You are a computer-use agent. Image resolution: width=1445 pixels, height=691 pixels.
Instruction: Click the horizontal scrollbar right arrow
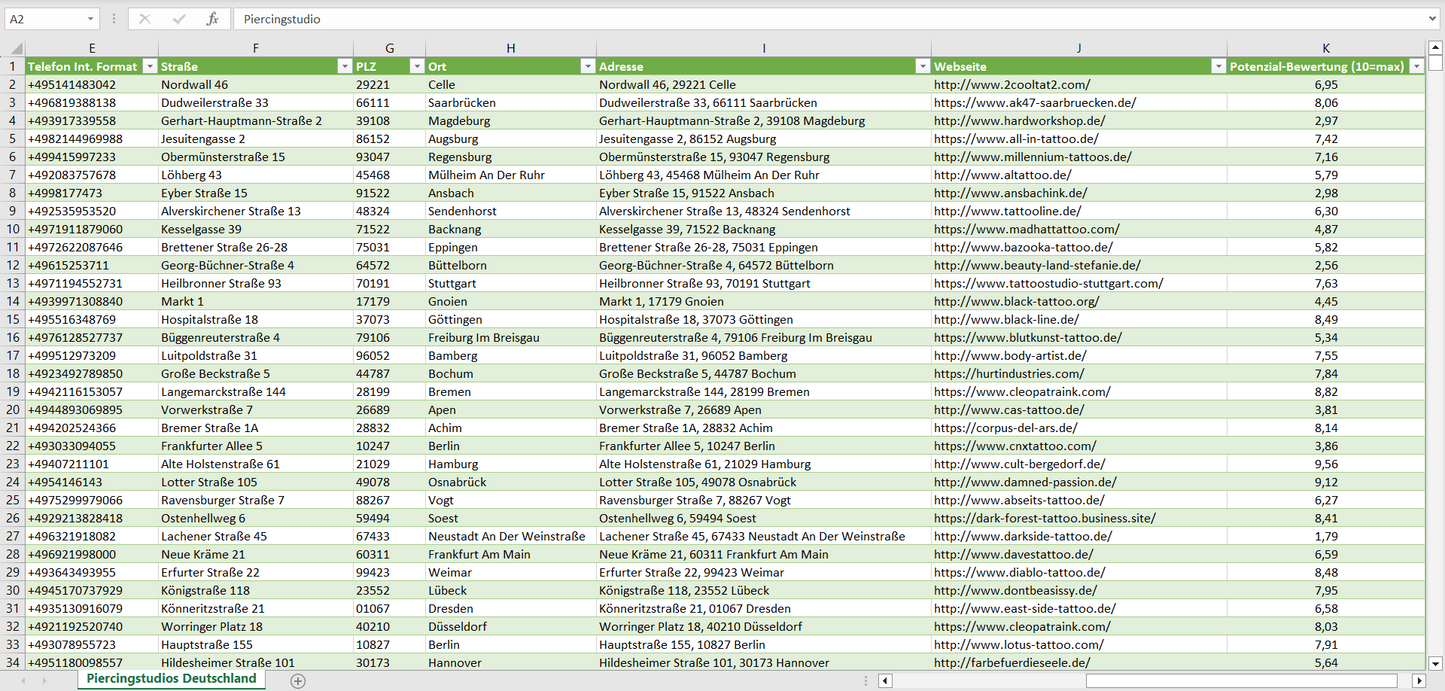pos(1418,680)
